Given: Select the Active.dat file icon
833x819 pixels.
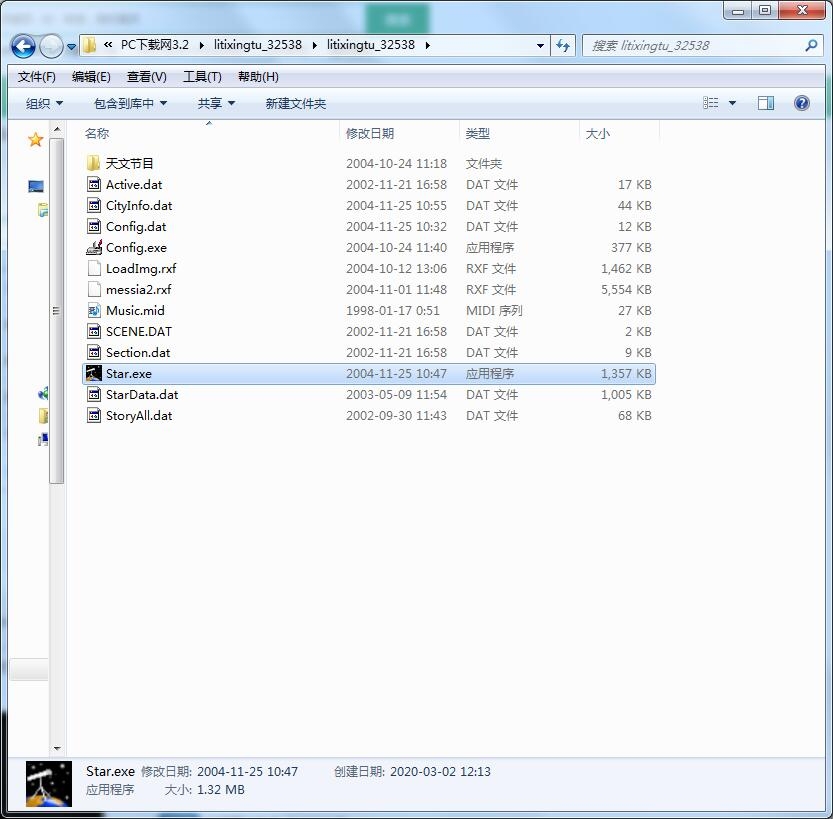Looking at the screenshot, I should pyautogui.click(x=94, y=184).
